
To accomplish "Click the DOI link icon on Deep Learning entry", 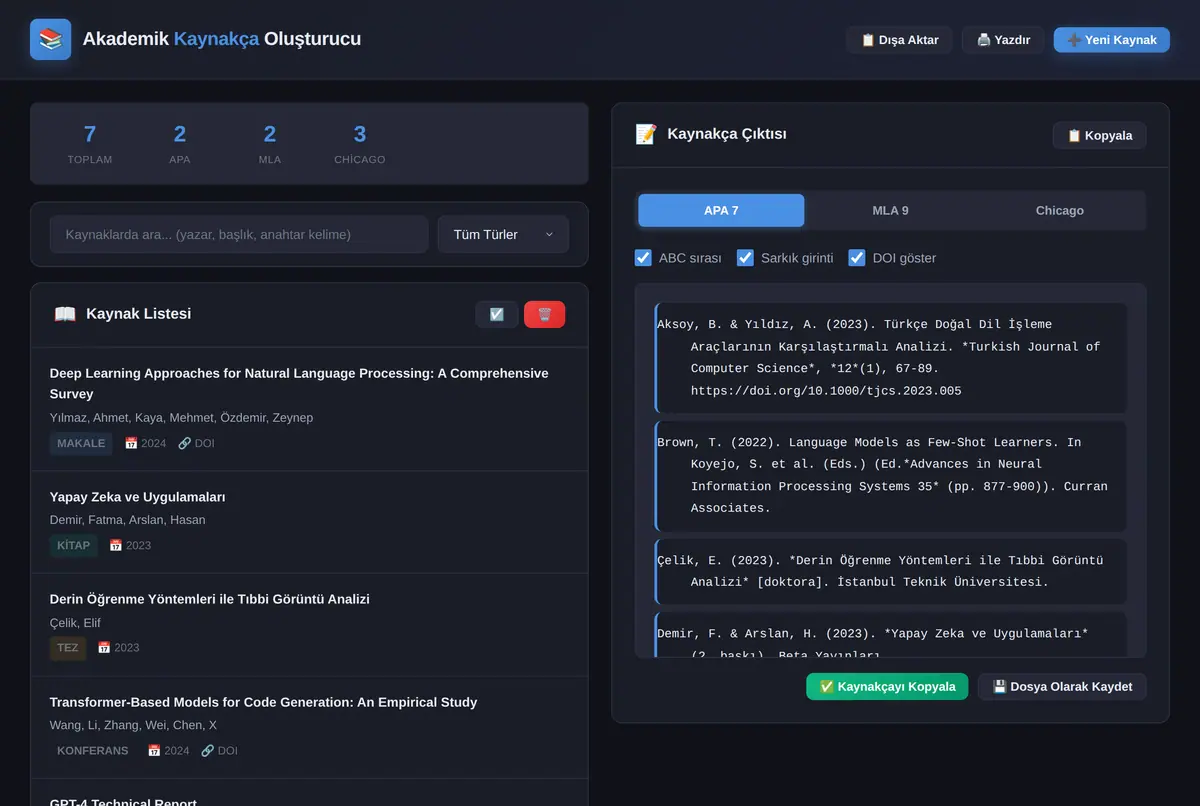I will pyautogui.click(x=184, y=443).
